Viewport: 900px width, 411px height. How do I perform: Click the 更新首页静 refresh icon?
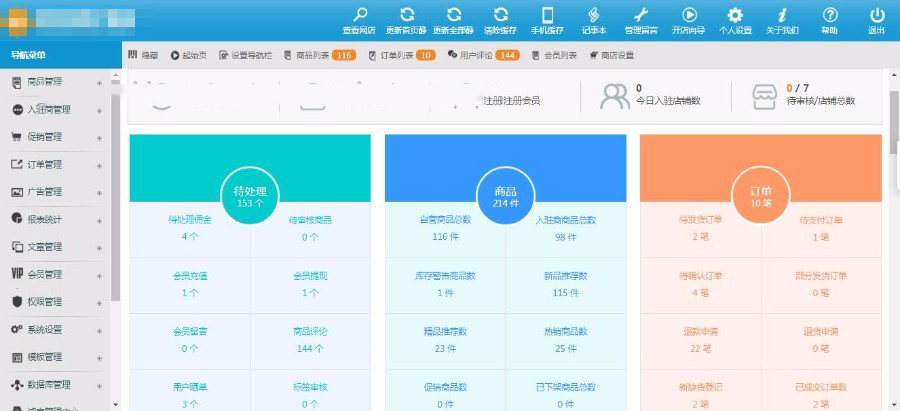coord(407,14)
